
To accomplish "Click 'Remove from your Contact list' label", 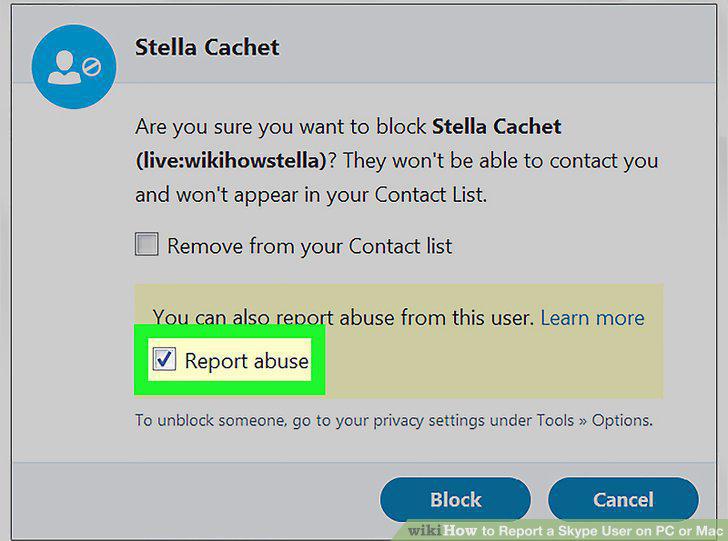I will pyautogui.click(x=309, y=246).
